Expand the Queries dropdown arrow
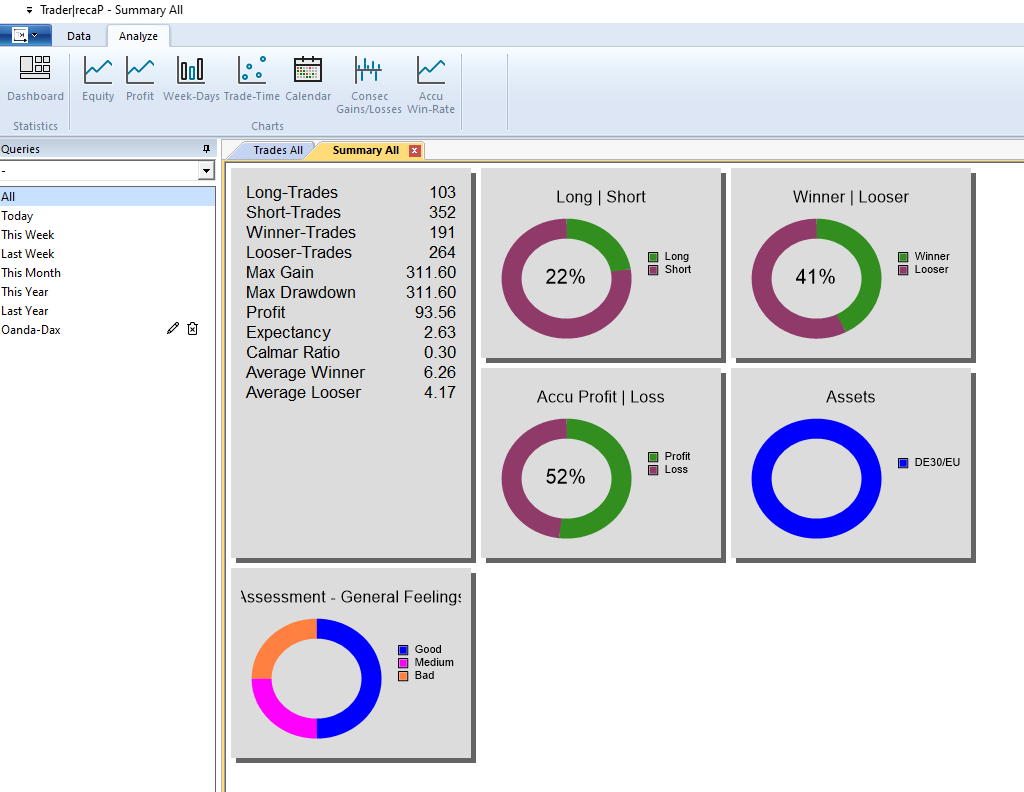This screenshot has height=792, width=1024. [207, 171]
